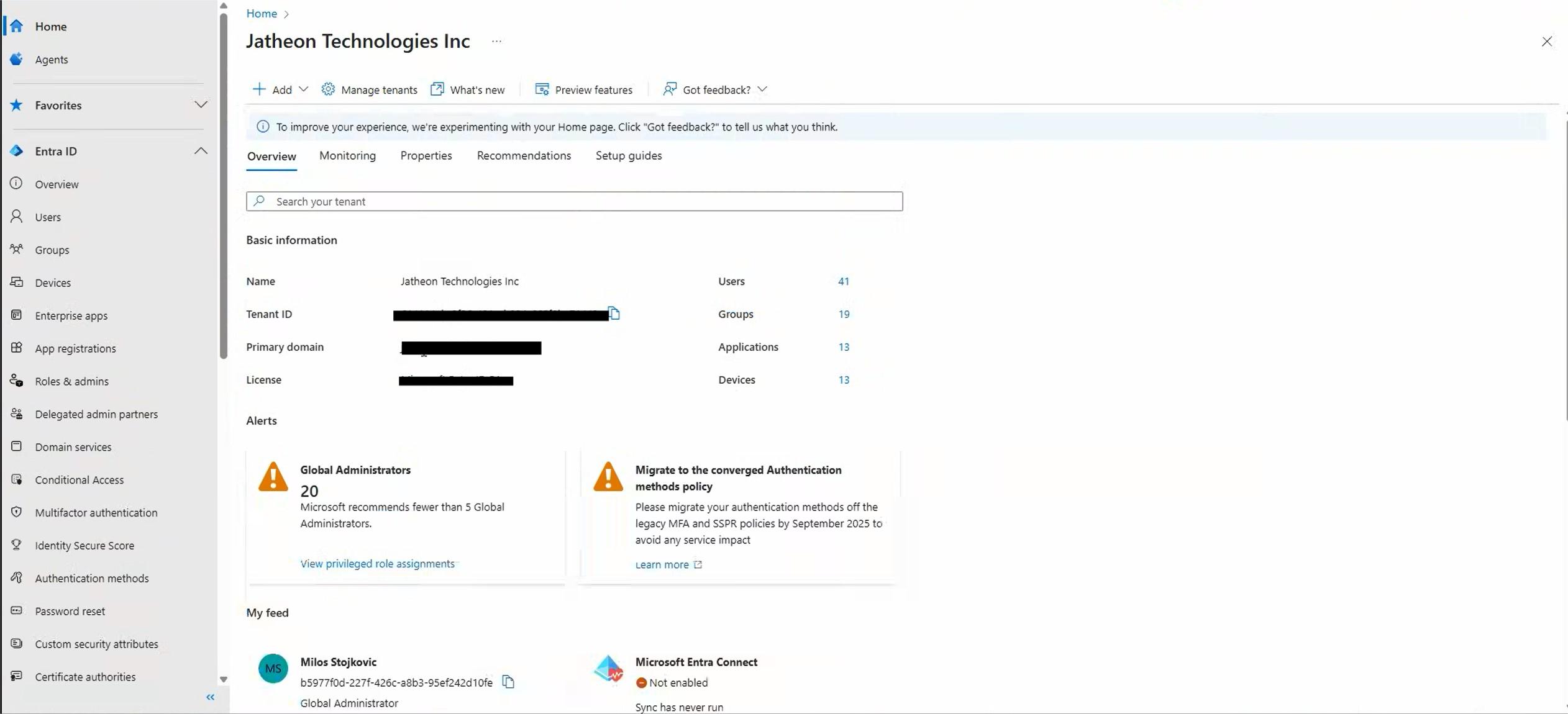Open the Users person icon
Image resolution: width=1568 pixels, height=714 pixels.
click(x=17, y=217)
